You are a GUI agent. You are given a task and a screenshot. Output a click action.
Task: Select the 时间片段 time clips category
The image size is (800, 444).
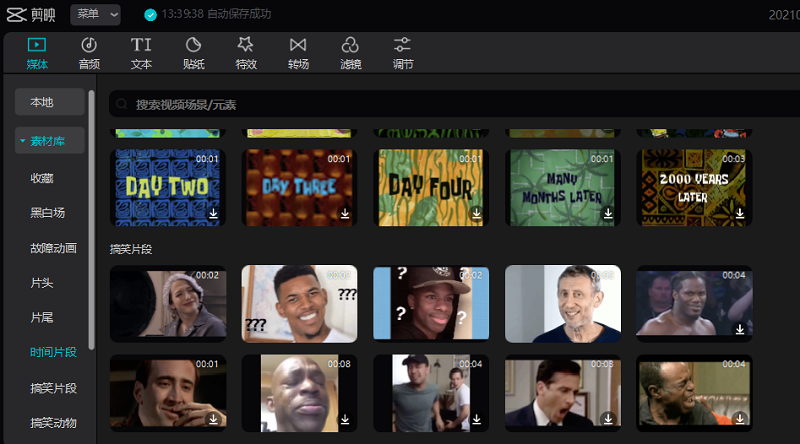point(54,352)
